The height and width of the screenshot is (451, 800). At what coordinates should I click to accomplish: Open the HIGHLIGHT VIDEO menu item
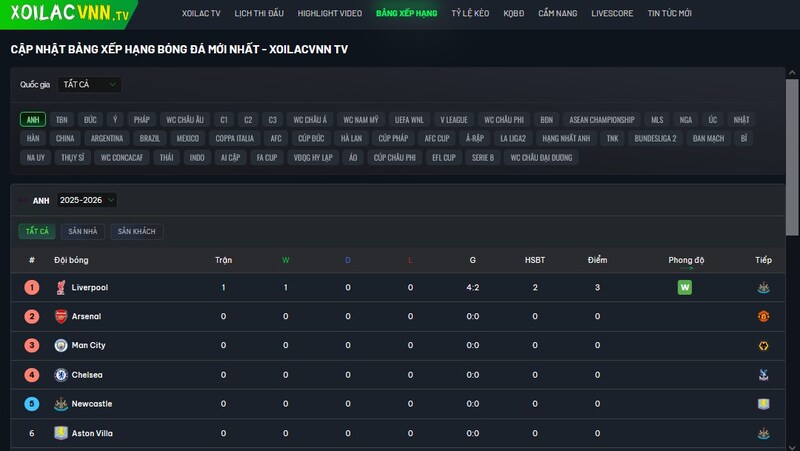pyautogui.click(x=330, y=13)
